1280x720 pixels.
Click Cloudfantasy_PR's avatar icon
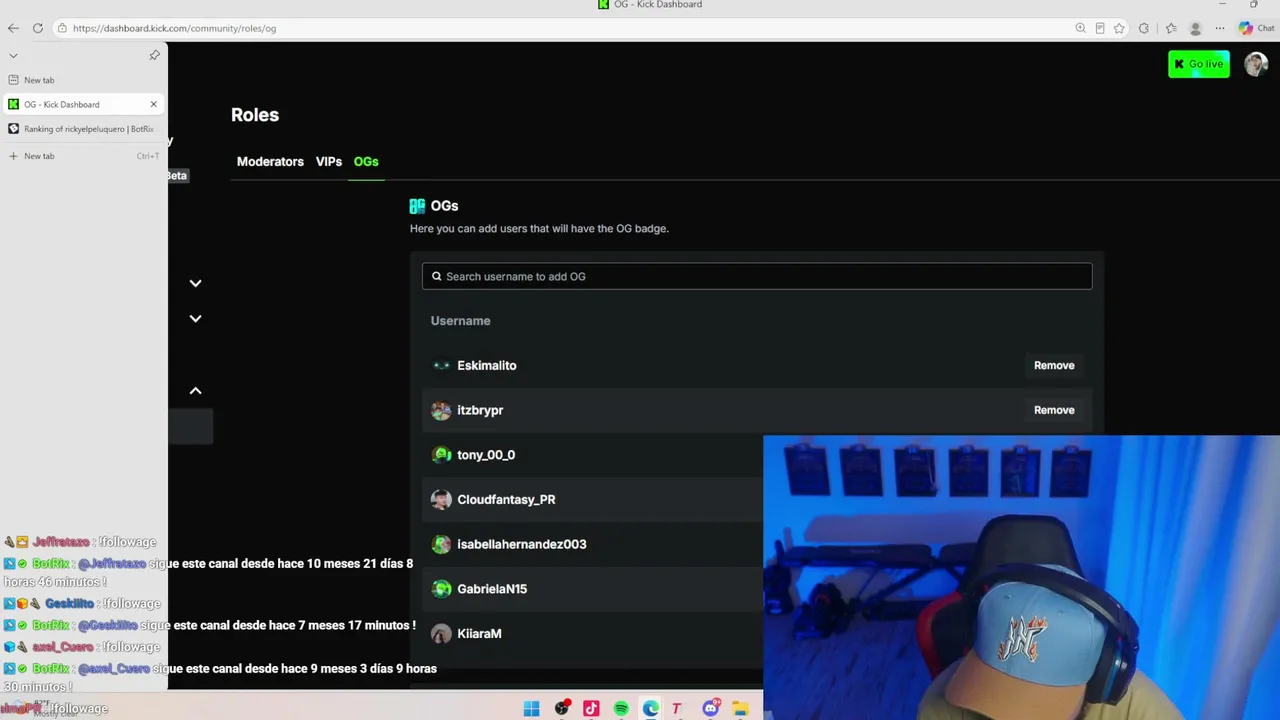(x=441, y=499)
